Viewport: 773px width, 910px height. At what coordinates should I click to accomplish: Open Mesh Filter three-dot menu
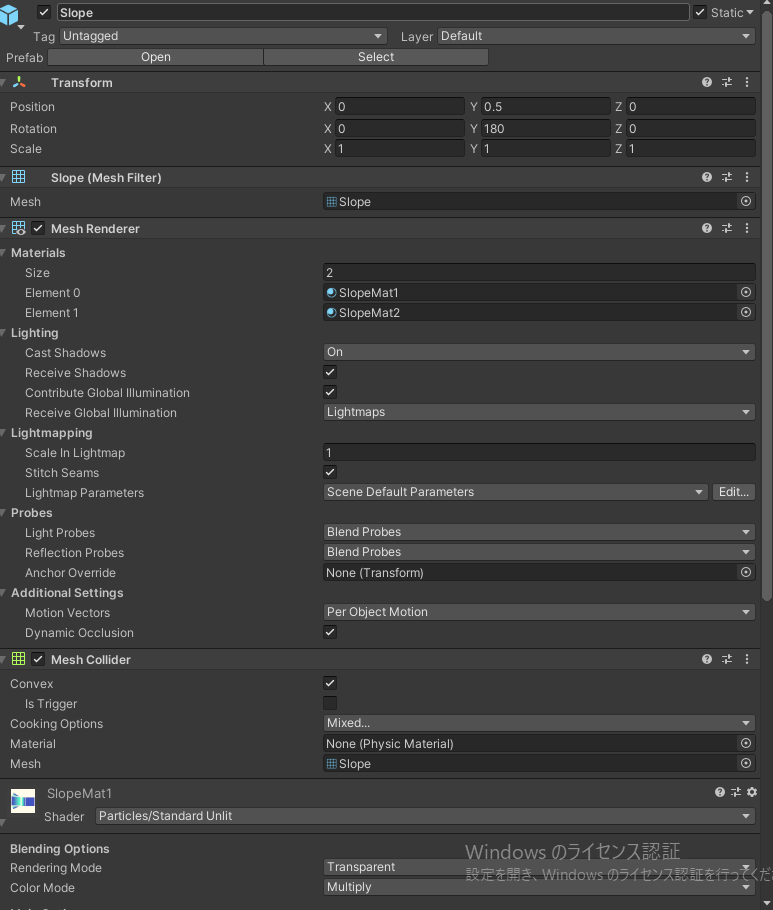tap(747, 177)
